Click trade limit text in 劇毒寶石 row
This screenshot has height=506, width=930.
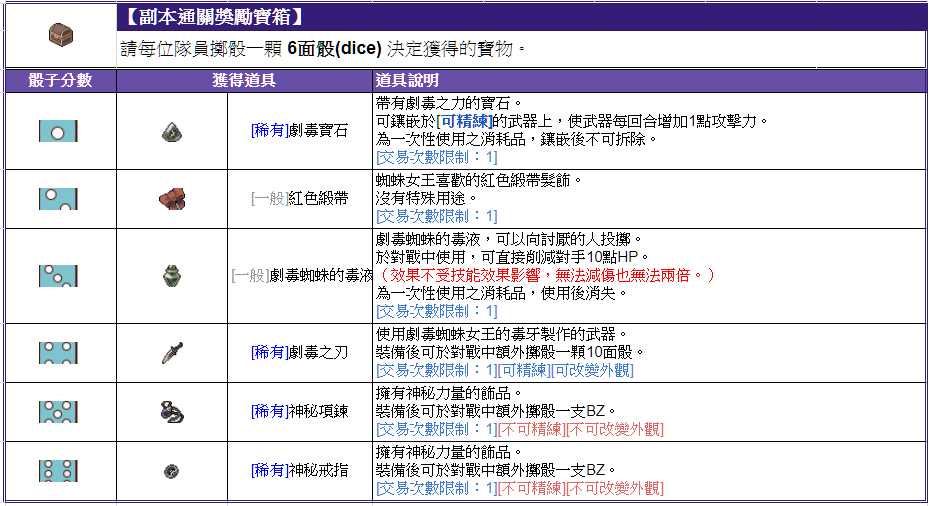coord(437,157)
